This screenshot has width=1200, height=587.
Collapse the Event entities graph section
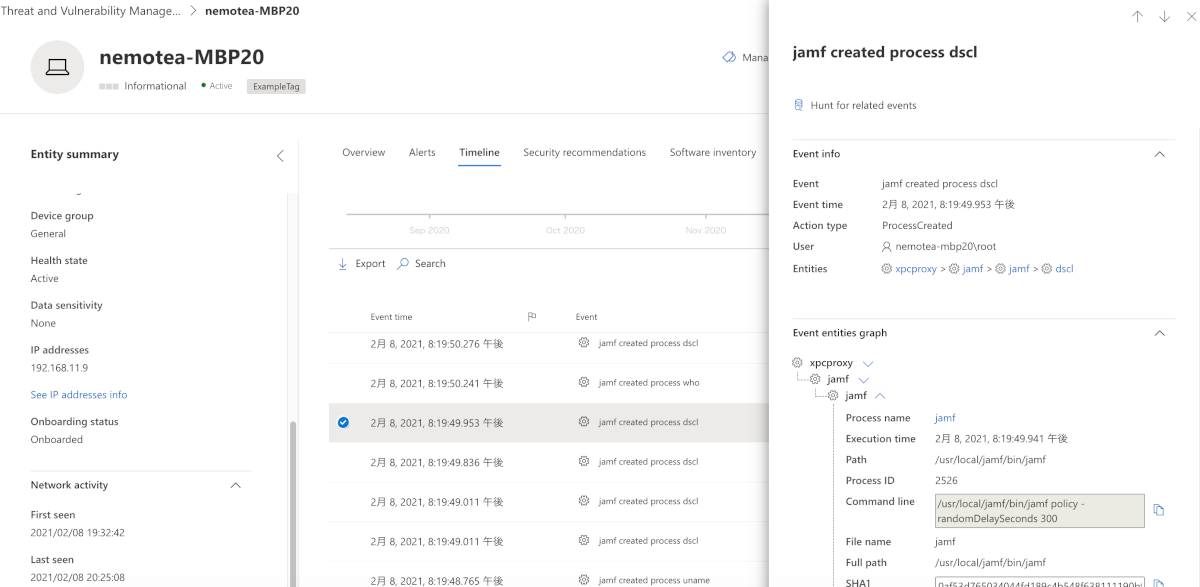(x=1159, y=332)
